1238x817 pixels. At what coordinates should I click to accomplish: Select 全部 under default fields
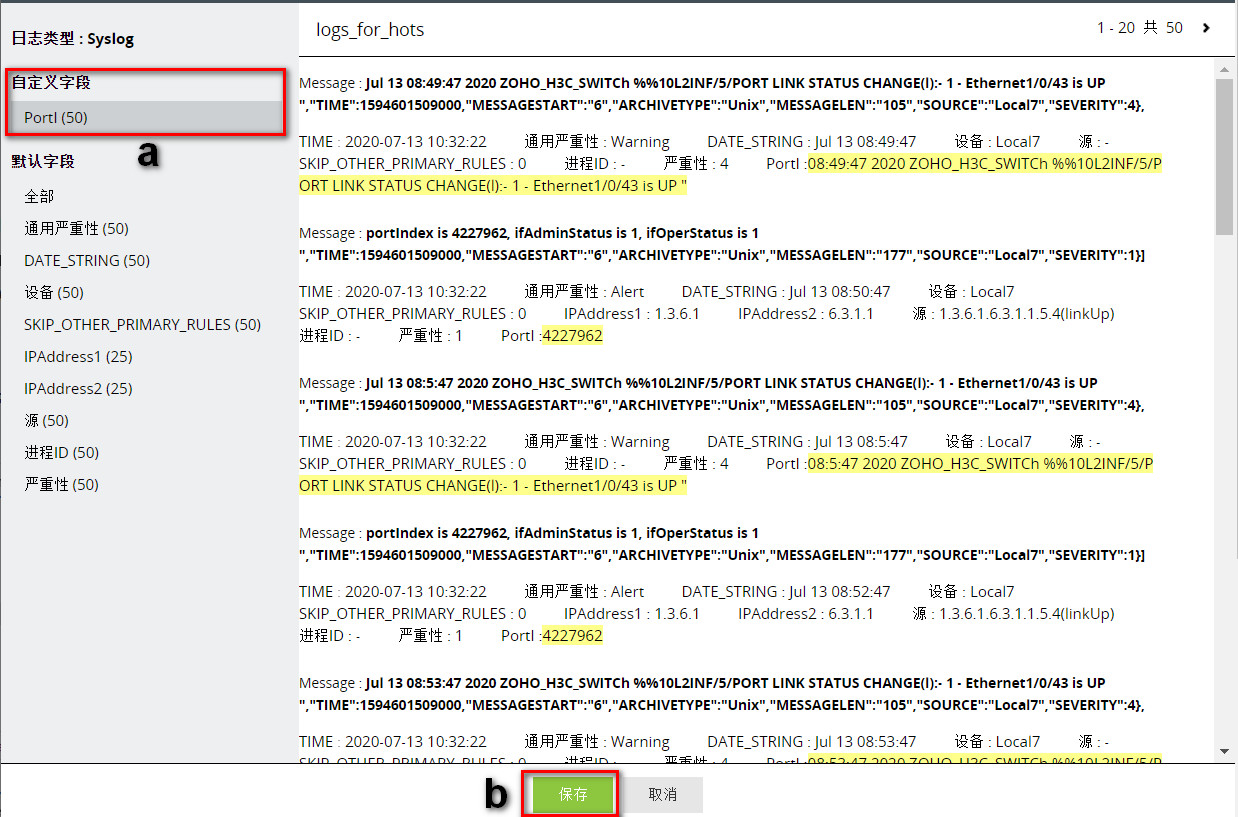click(39, 197)
